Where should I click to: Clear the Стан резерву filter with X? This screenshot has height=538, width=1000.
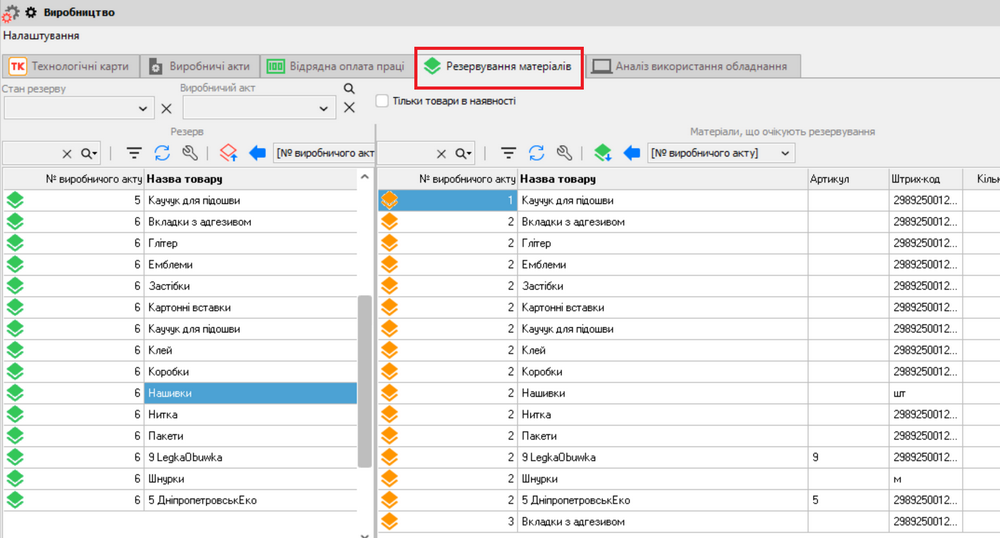pyautogui.click(x=167, y=108)
